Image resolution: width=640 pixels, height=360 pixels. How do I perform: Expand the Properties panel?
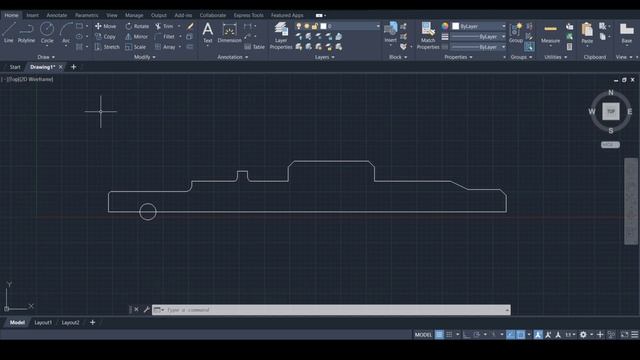458,57
